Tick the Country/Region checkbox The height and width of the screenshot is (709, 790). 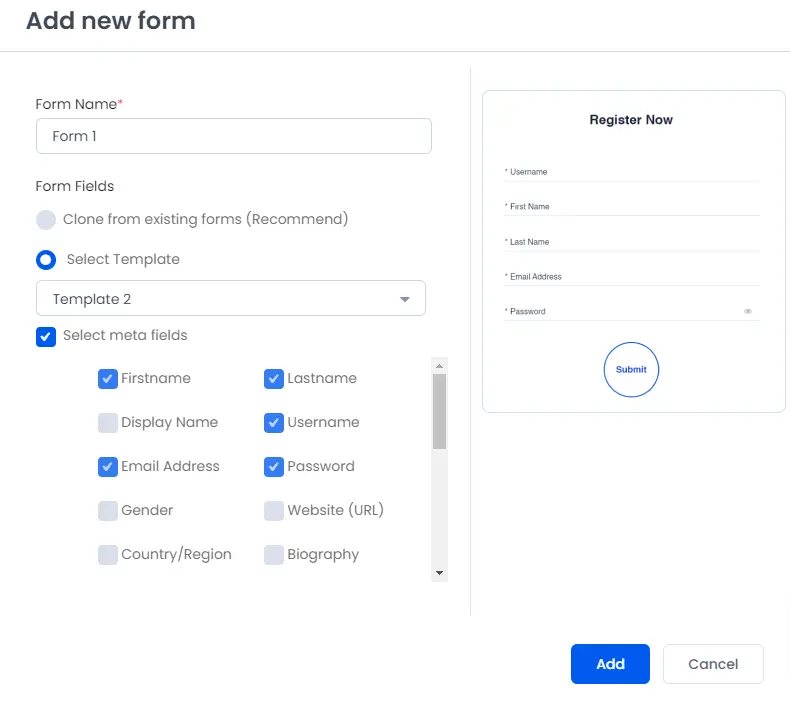click(x=108, y=555)
